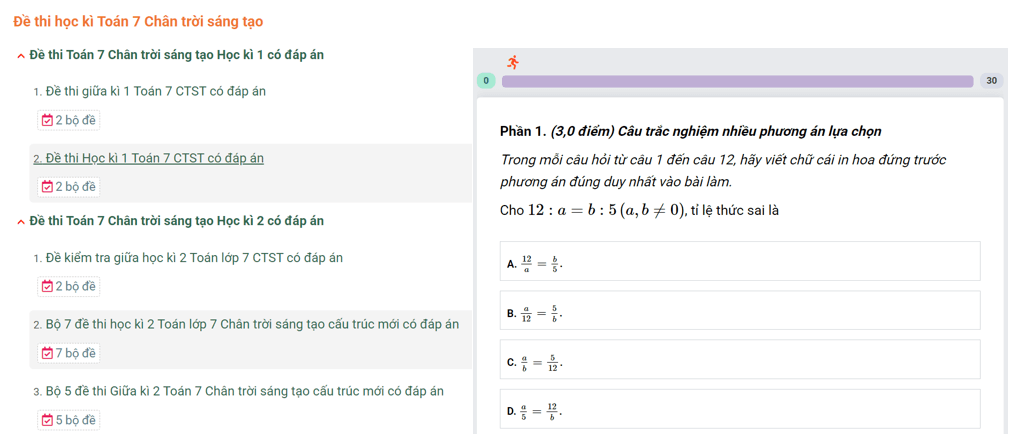Click calendar icon under giữa học kì 2
The height and width of the screenshot is (443, 1016).
(x=47, y=286)
